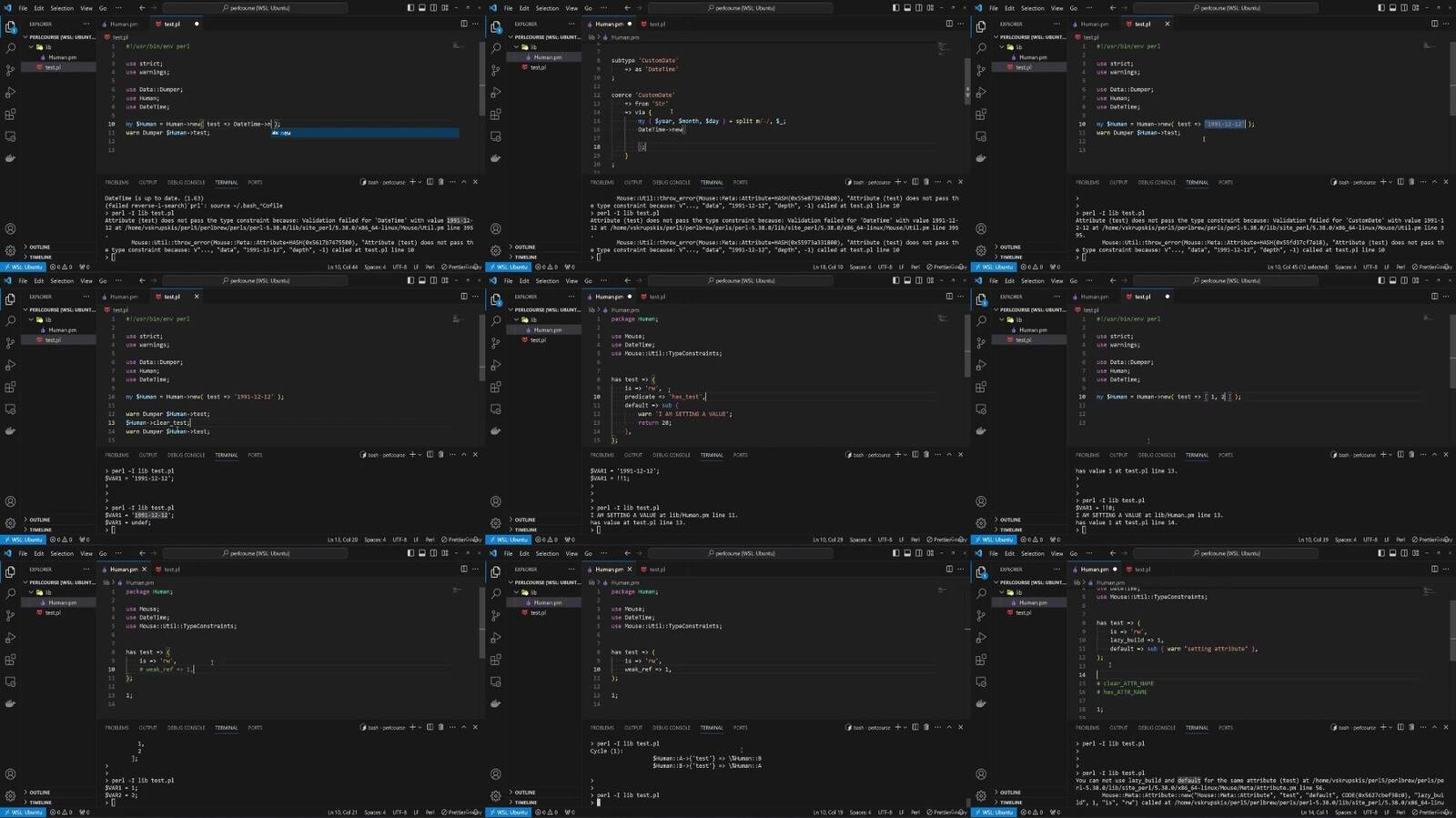Screen dimensions: 1456x818
Task: Select Human.pm file in middle-left explorer tree
Action: point(63,330)
